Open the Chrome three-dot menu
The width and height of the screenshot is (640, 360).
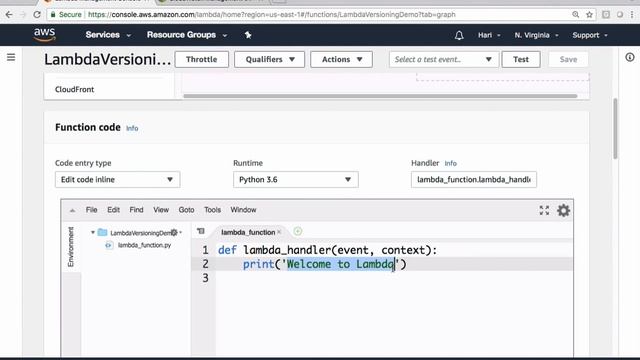(632, 14)
